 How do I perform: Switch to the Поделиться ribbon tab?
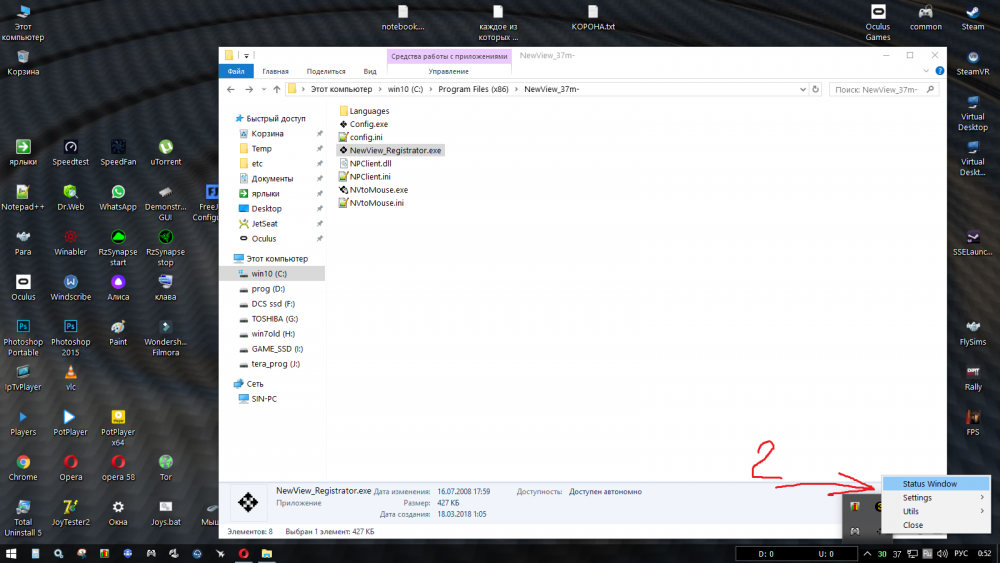326,71
